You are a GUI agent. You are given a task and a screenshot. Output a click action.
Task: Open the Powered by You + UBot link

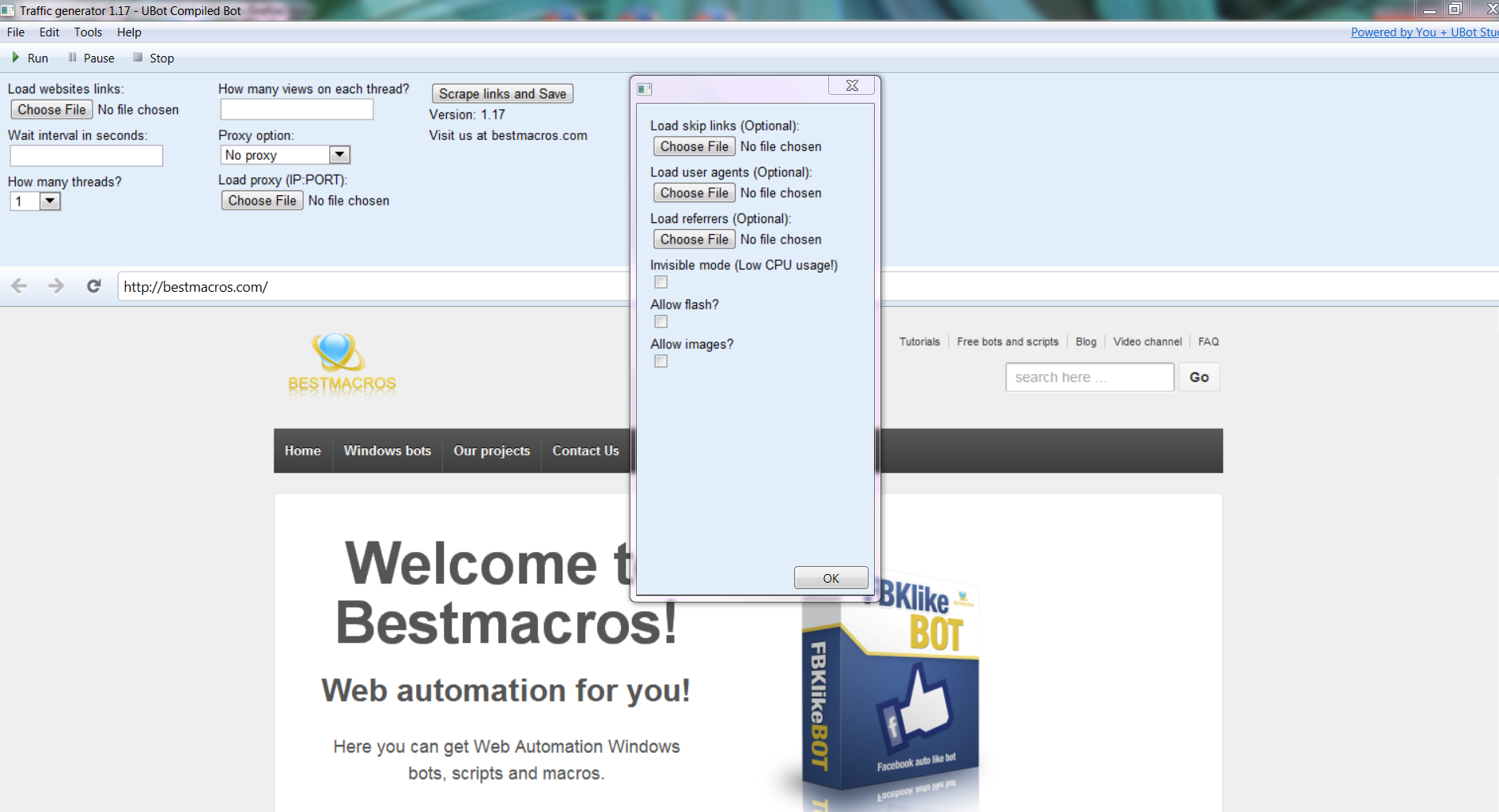click(x=1425, y=32)
